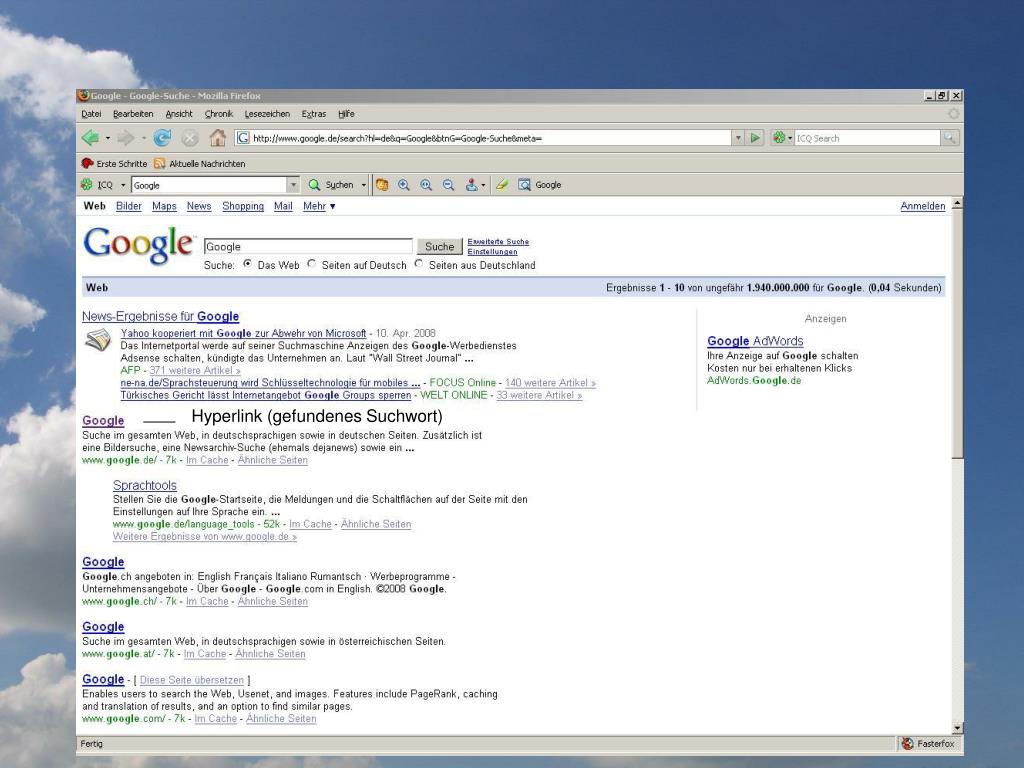Click the second magnifier icon on the toolbar
The height and width of the screenshot is (768, 1024).
[426, 185]
